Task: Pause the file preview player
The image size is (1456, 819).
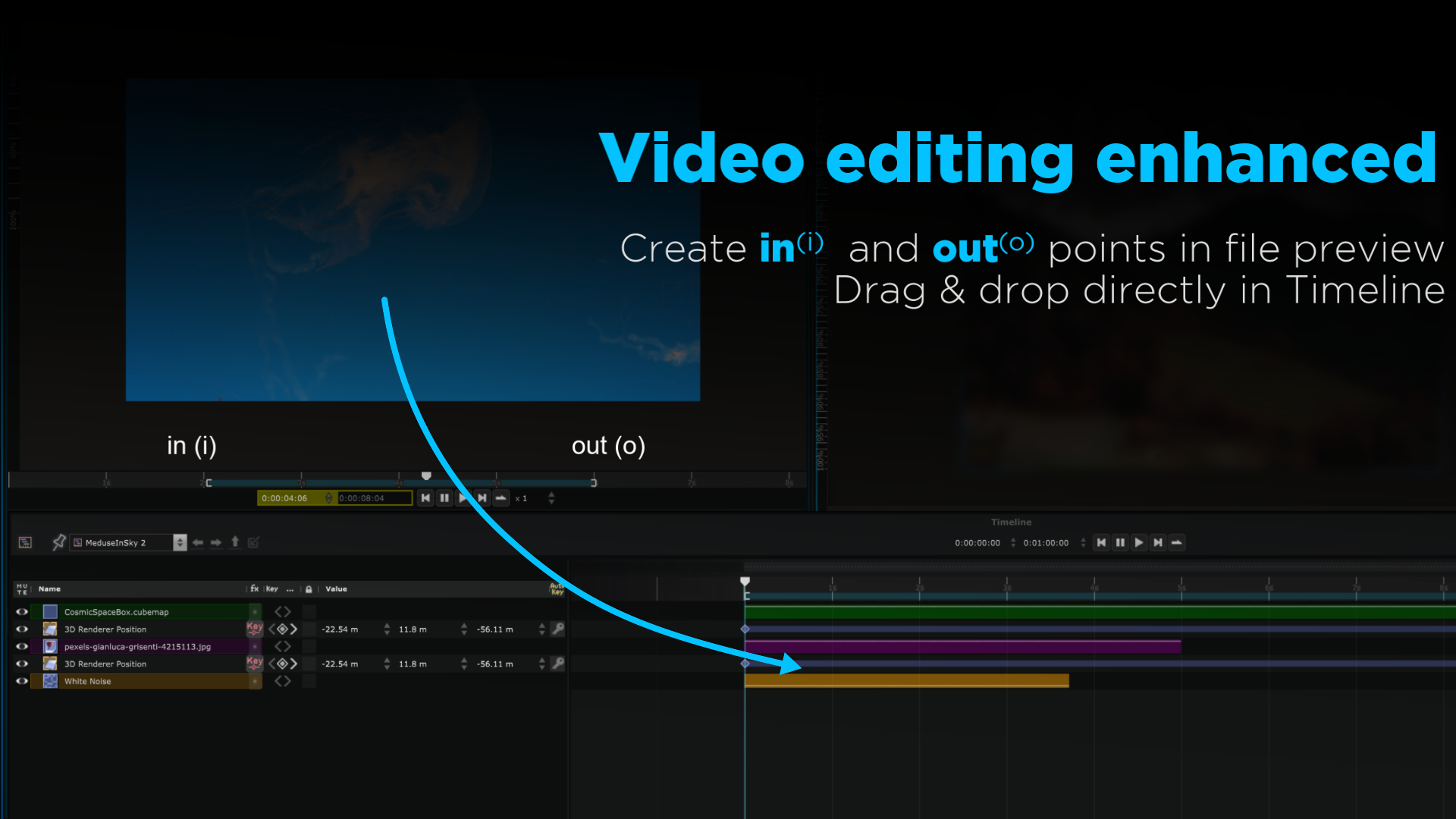Action: click(444, 498)
